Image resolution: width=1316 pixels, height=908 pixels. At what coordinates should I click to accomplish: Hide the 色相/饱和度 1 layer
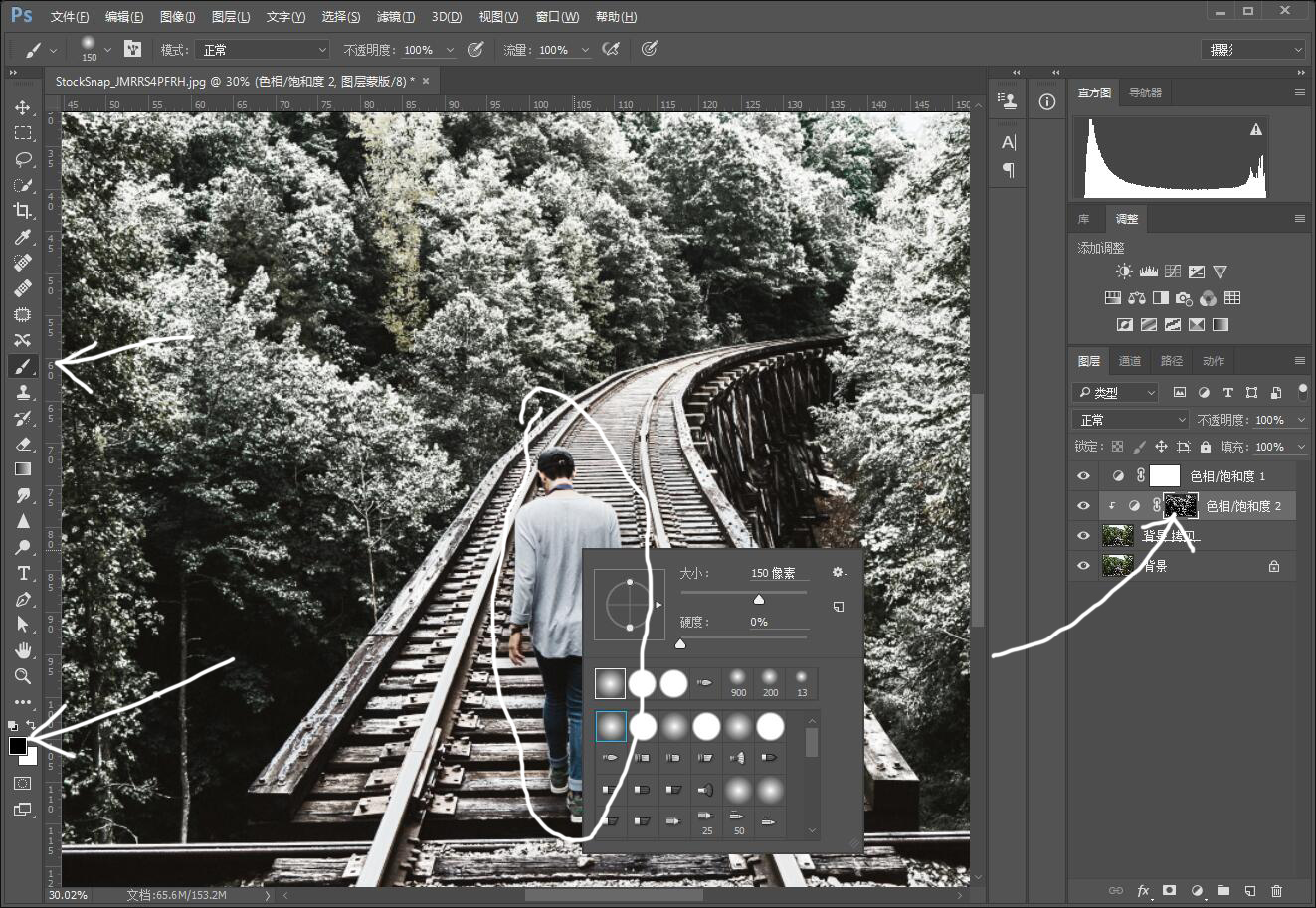[1083, 476]
